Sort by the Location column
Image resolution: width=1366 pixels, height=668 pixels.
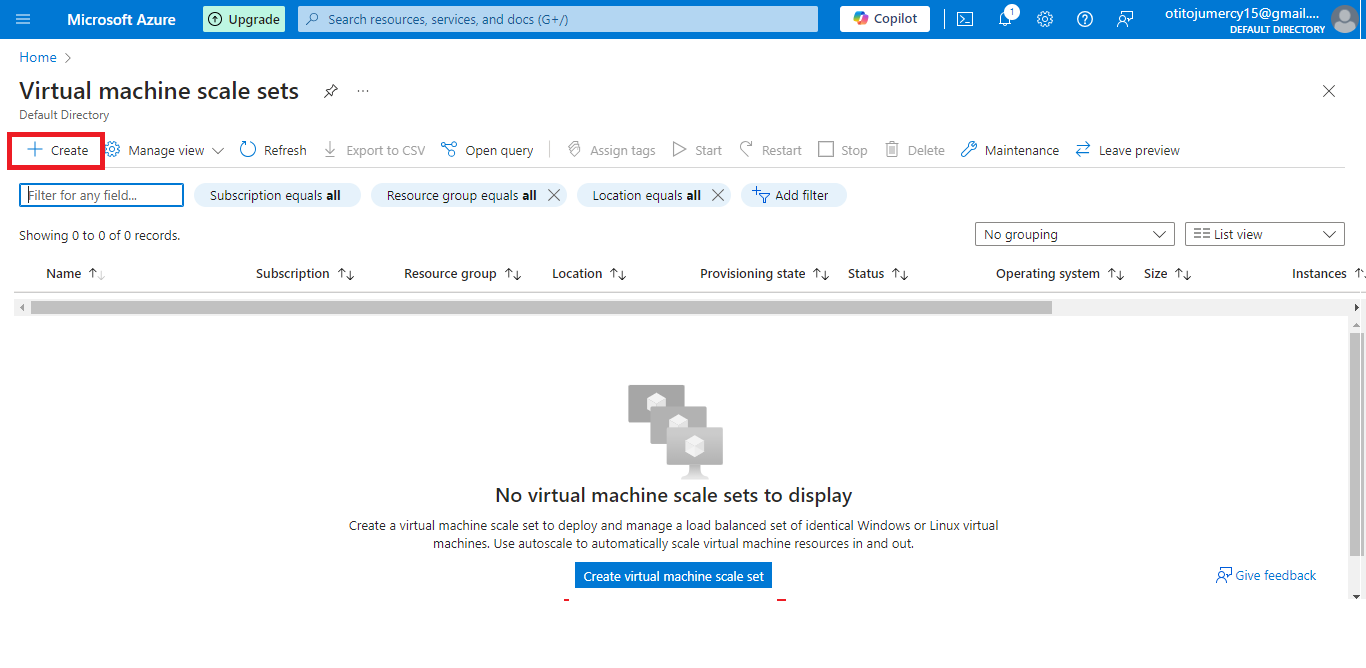tap(589, 273)
